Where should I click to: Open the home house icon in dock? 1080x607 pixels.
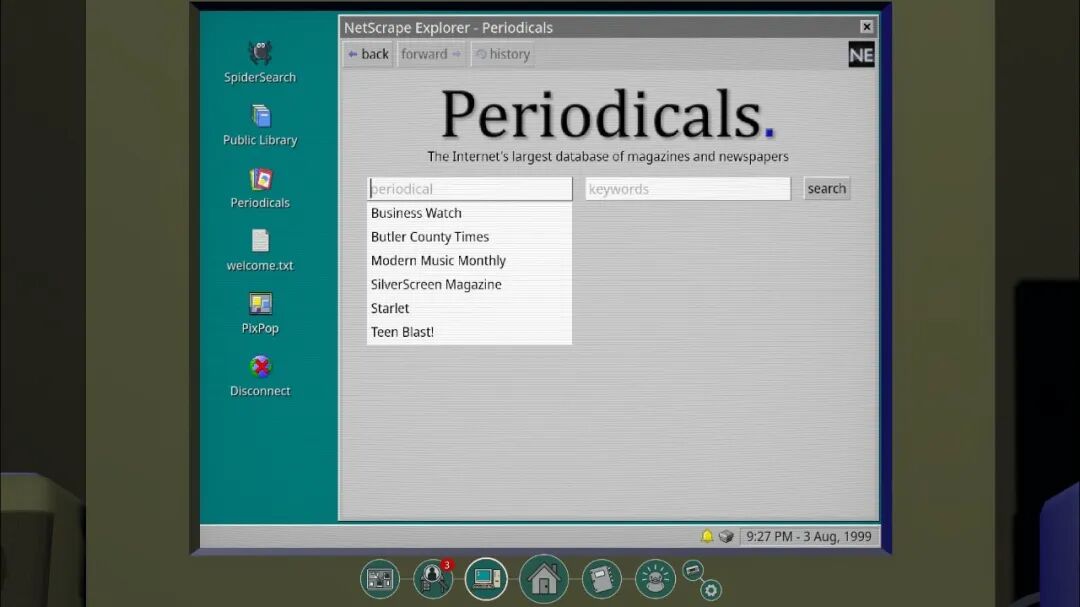[x=543, y=579]
